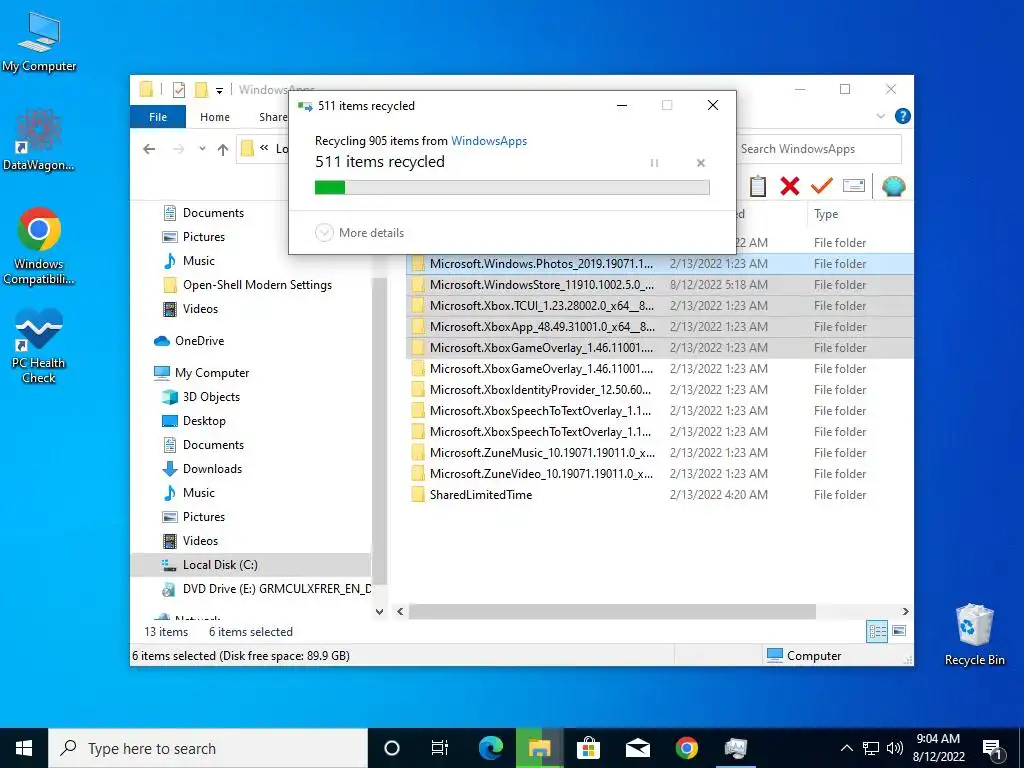The width and height of the screenshot is (1024, 768).
Task: Click the Search WindowsApps field
Action: [819, 149]
